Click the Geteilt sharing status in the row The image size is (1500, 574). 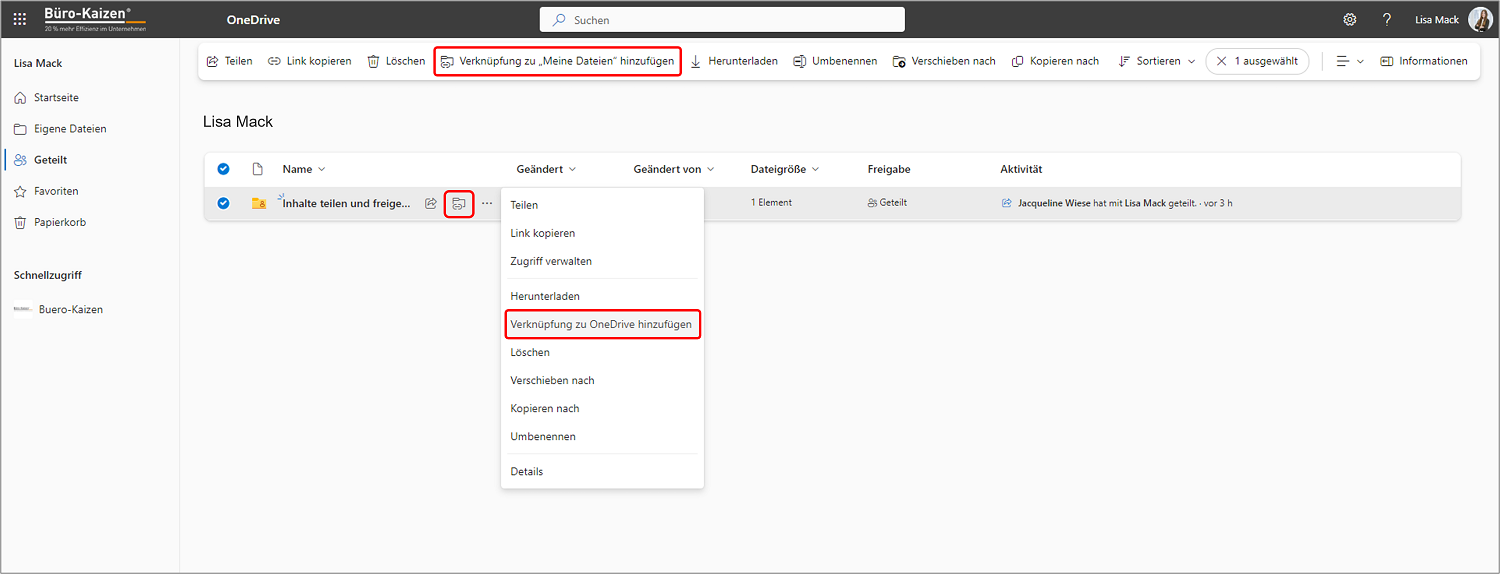(x=887, y=202)
